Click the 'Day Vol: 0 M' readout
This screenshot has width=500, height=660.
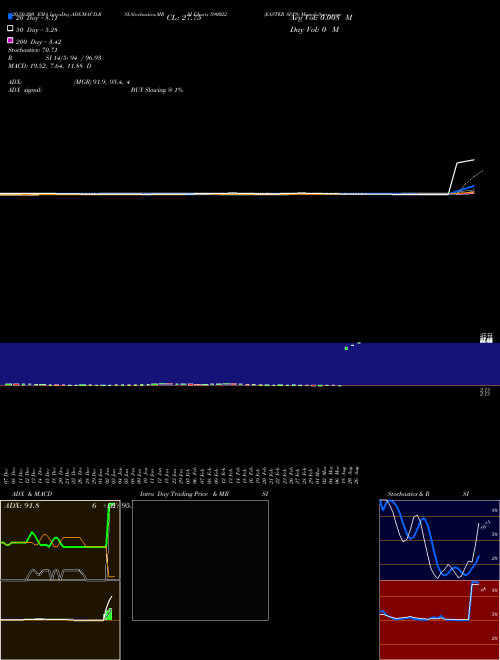(x=314, y=29)
